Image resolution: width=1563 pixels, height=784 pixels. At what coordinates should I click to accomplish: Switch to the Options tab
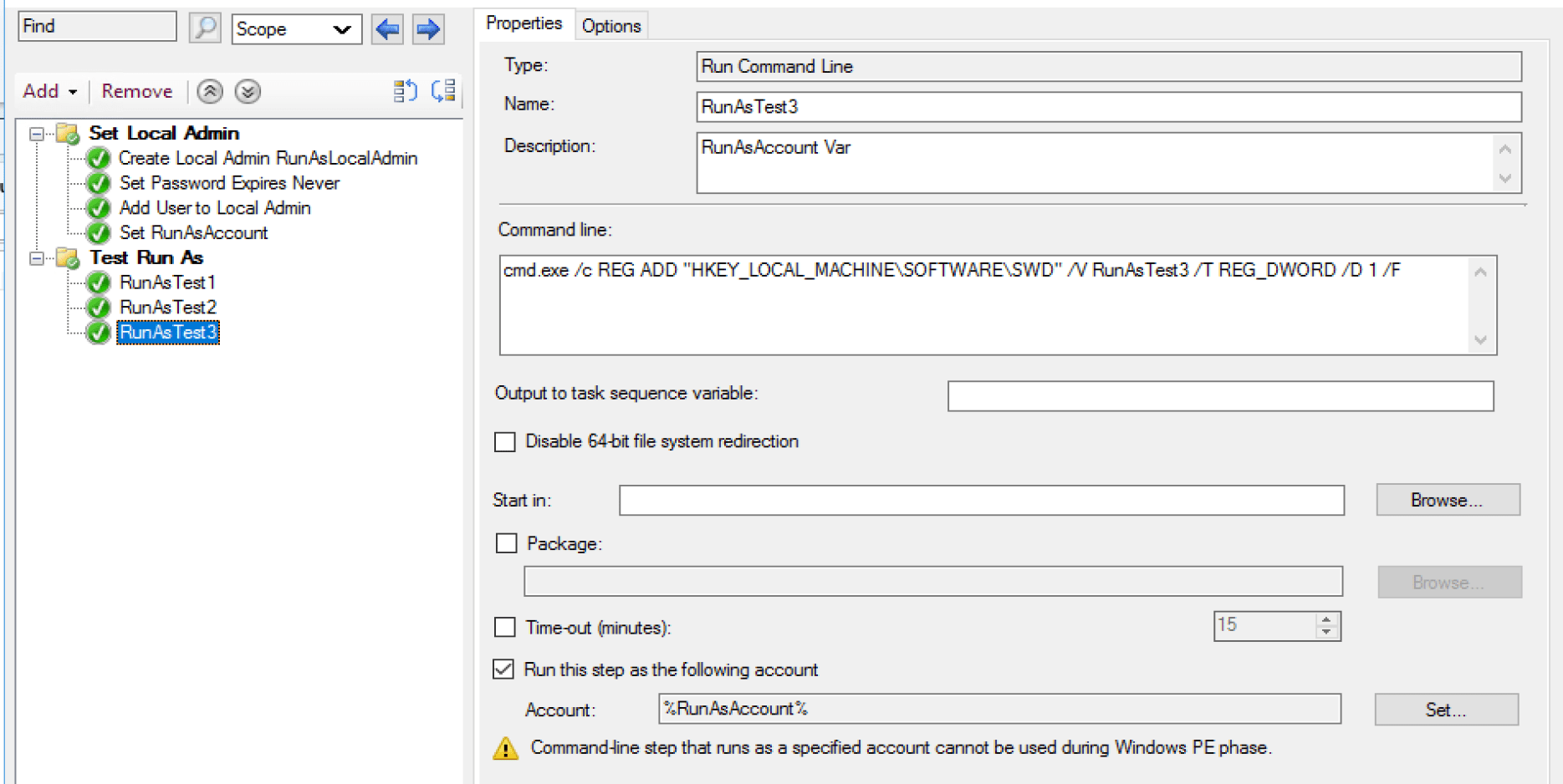click(610, 26)
